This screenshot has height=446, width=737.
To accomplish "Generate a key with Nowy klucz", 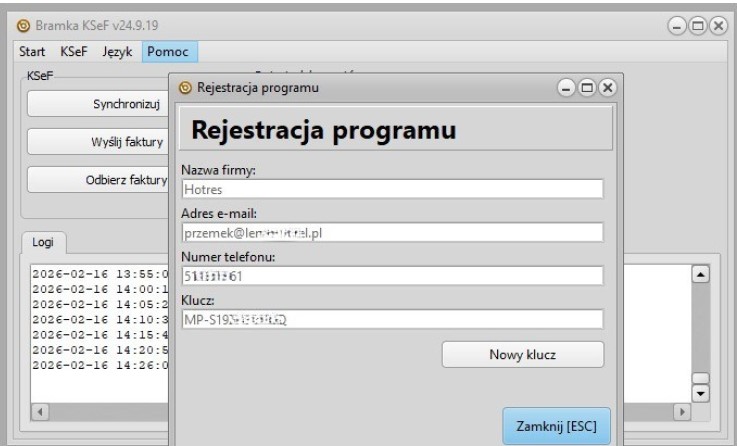I will pos(523,355).
